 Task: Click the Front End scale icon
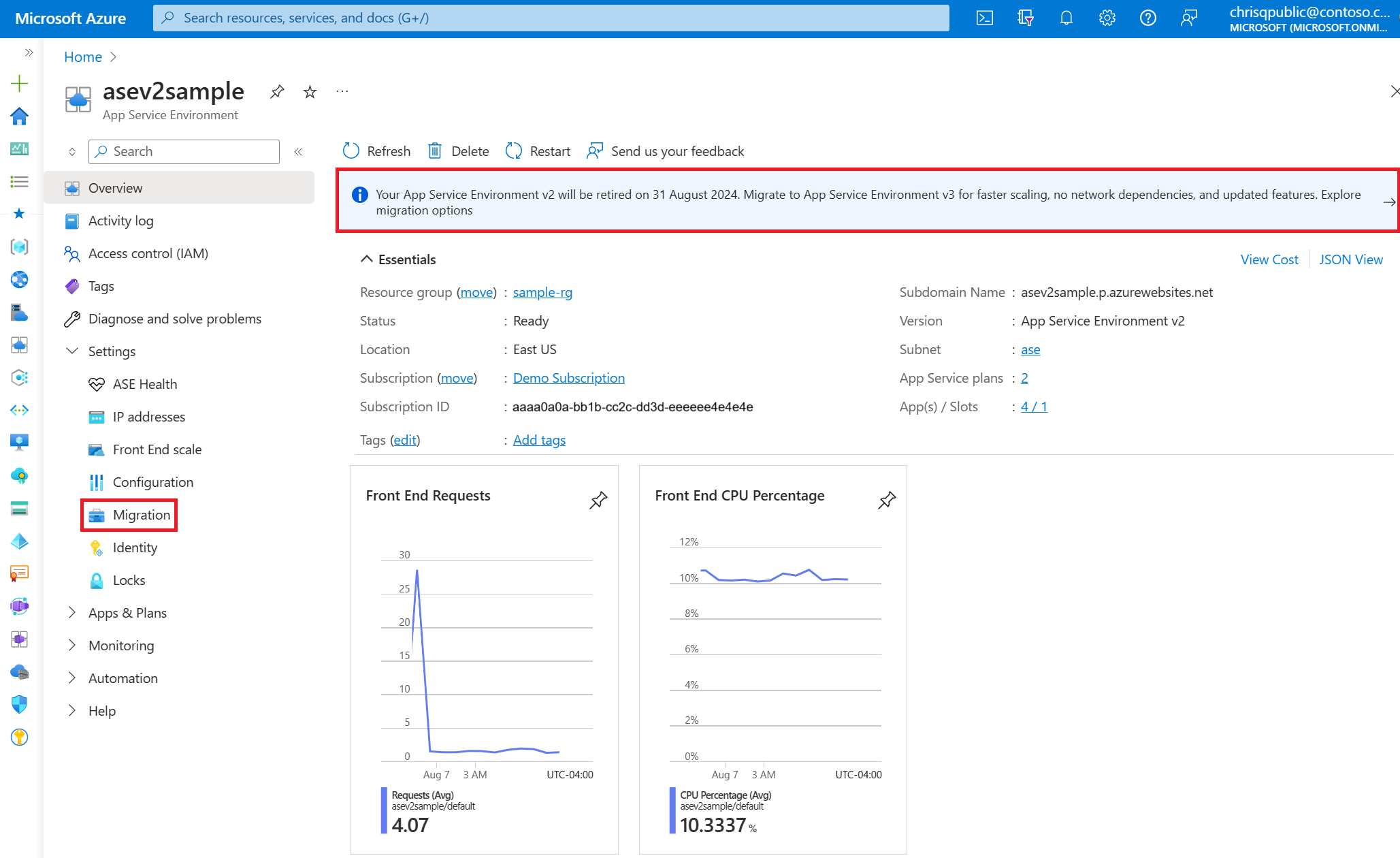(95, 449)
